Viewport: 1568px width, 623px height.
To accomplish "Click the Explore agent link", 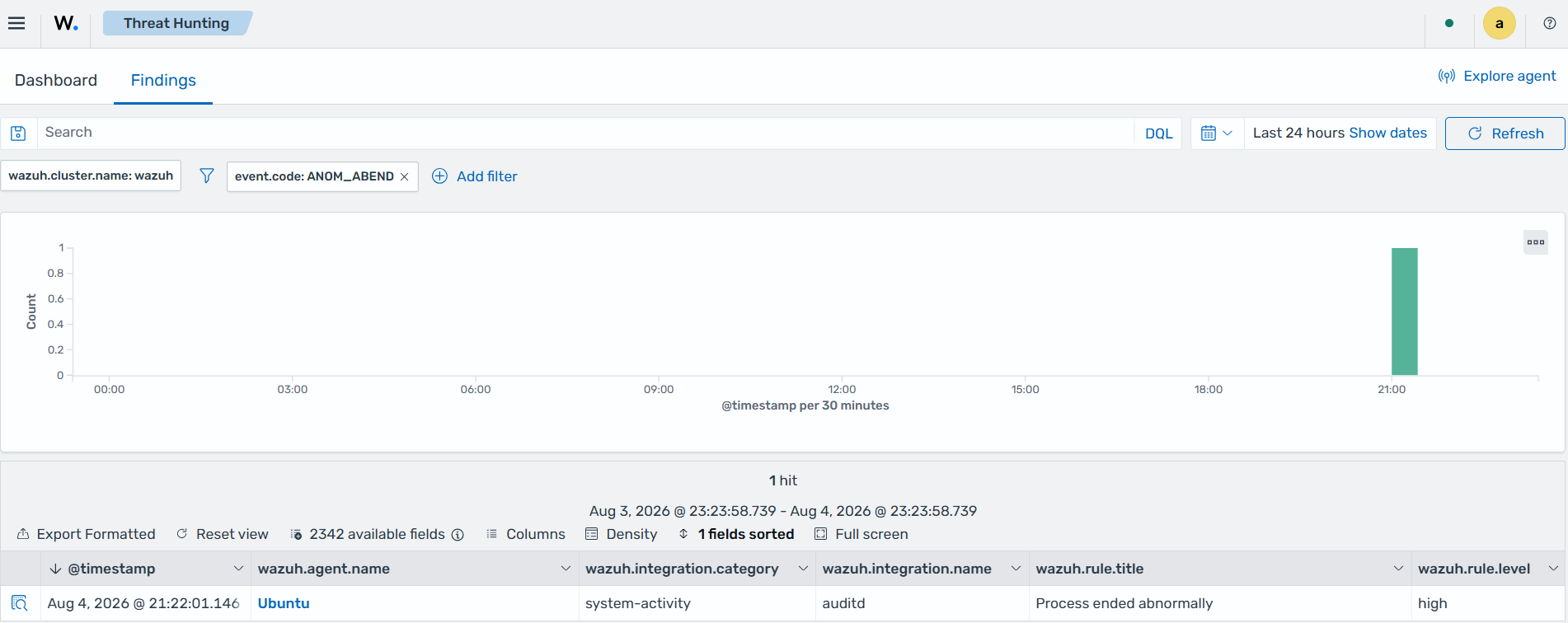I will pos(1497,76).
